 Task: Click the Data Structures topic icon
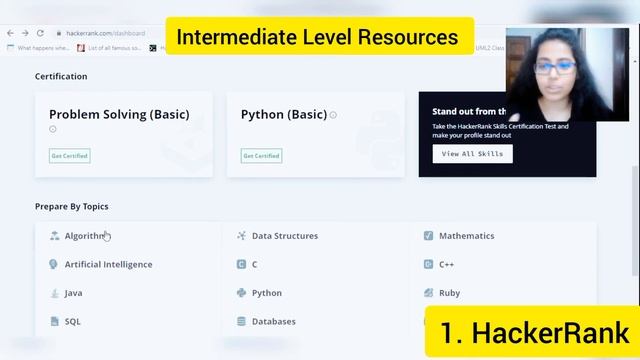[241, 236]
